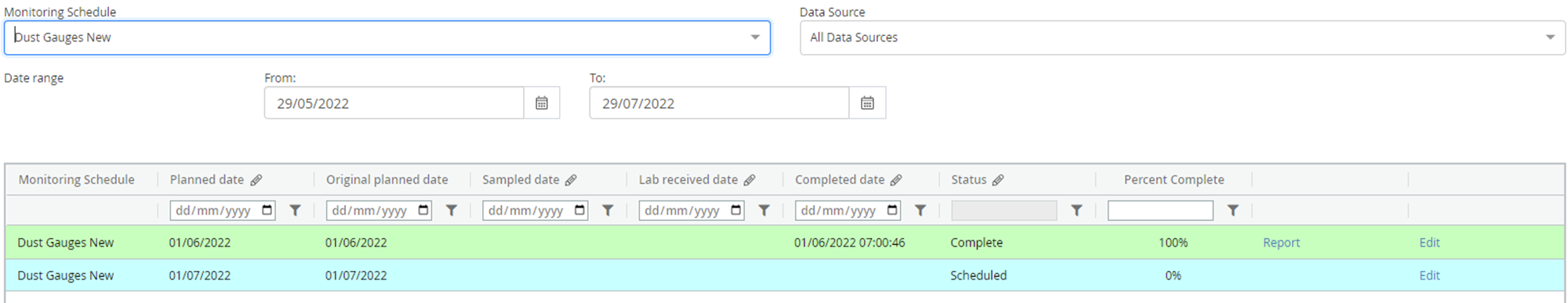Open date picker in Planned date filter
Viewport: 1568px width, 303px height.
coord(267,211)
